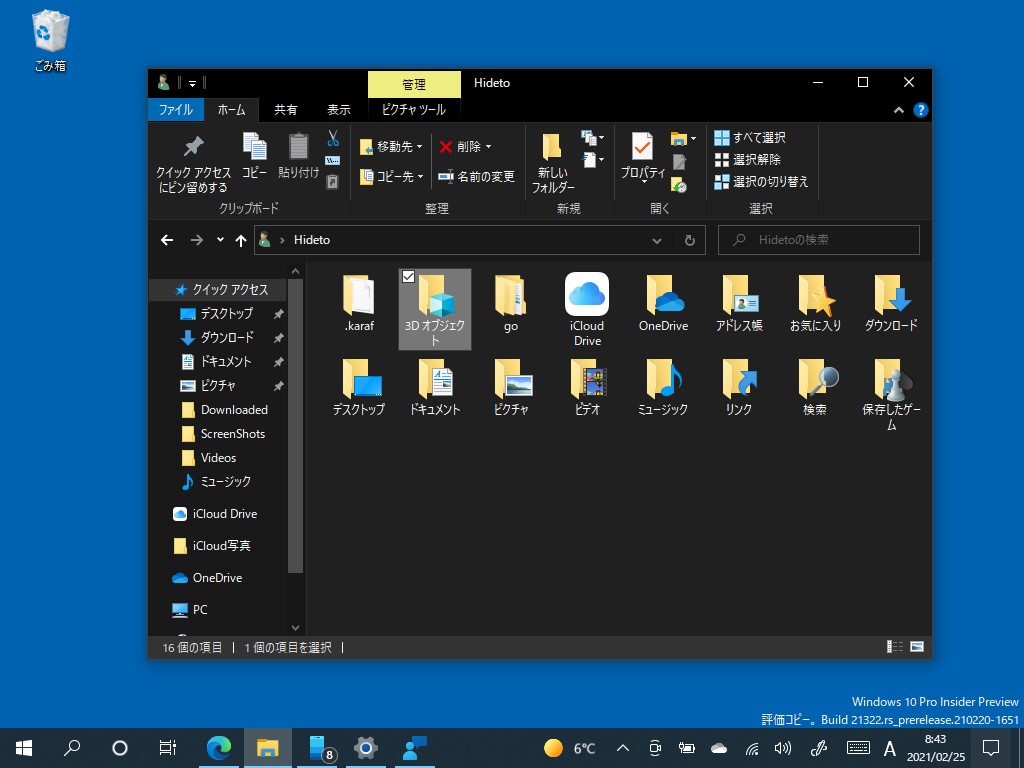Select the OneDrive folder in file pane
Viewport: 1024px width, 768px height.
click(x=664, y=304)
